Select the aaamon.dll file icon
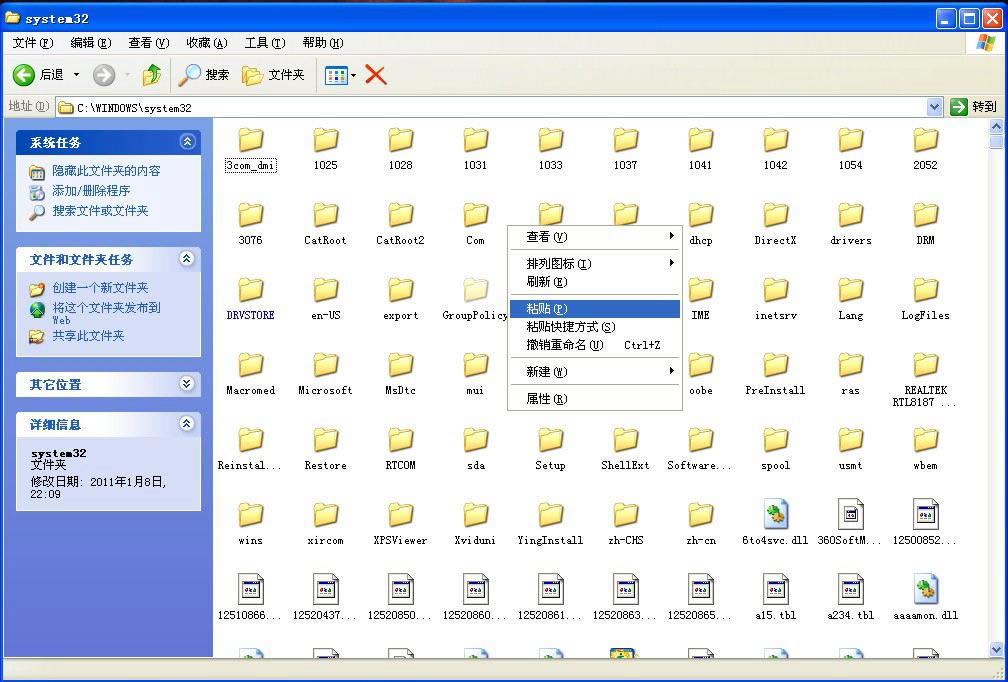This screenshot has height=682, width=1008. [925, 590]
